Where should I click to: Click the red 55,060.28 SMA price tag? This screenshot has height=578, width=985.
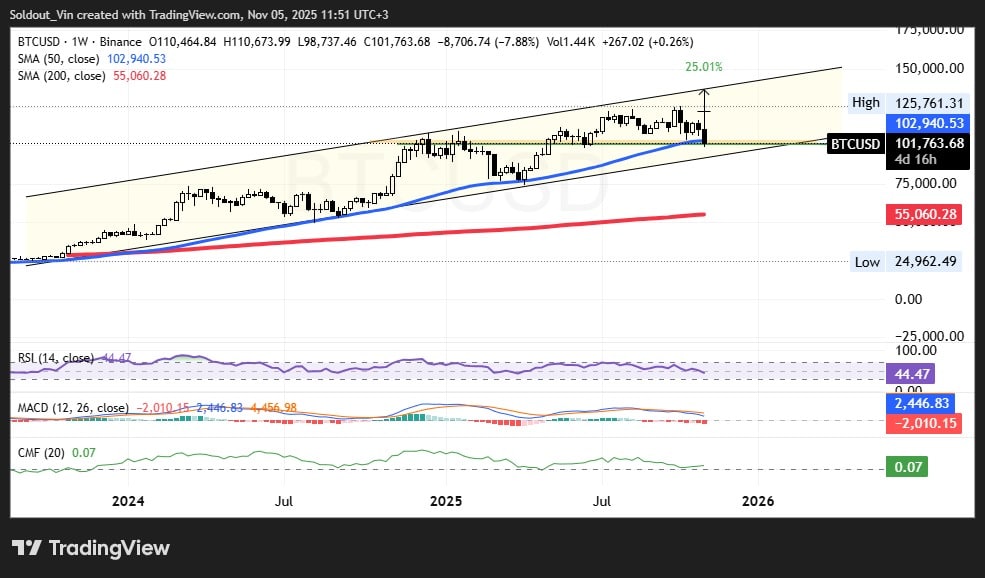tap(926, 215)
